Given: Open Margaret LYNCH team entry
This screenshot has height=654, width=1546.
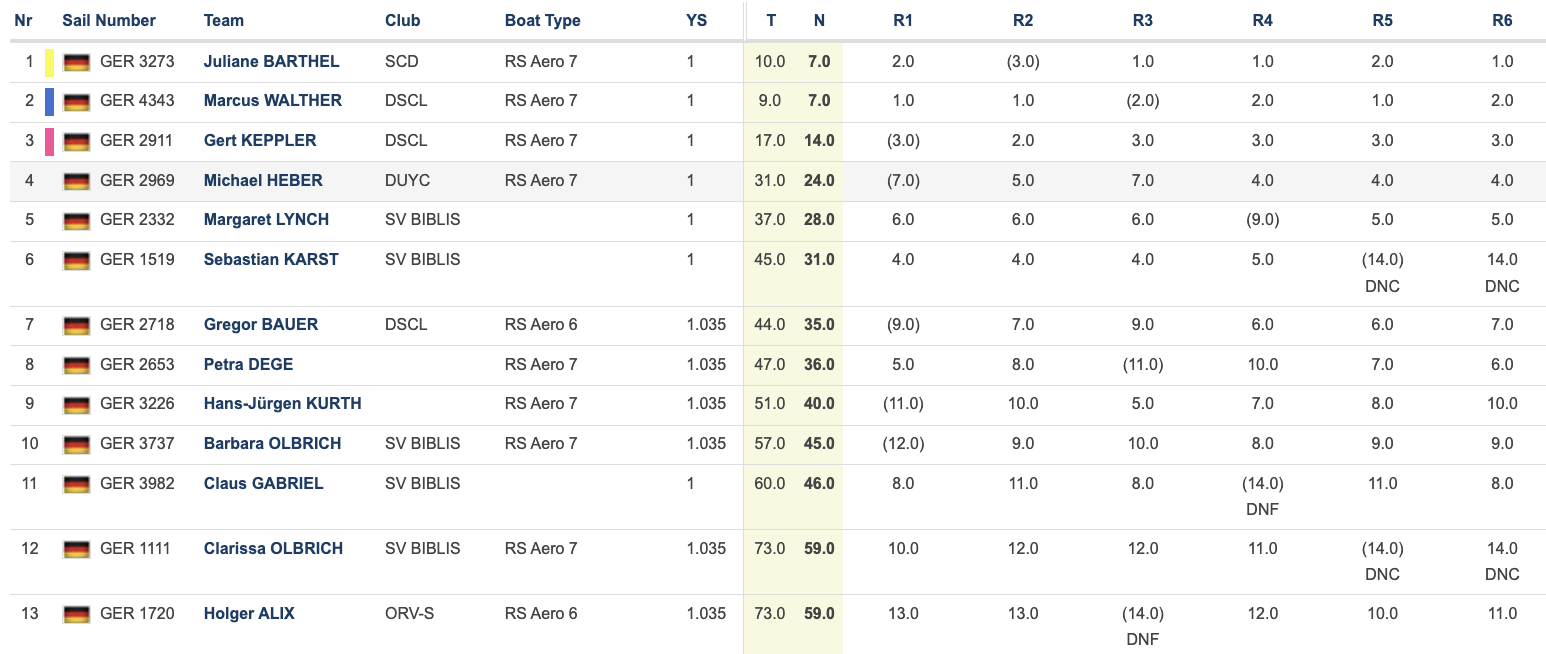Looking at the screenshot, I should click(266, 219).
